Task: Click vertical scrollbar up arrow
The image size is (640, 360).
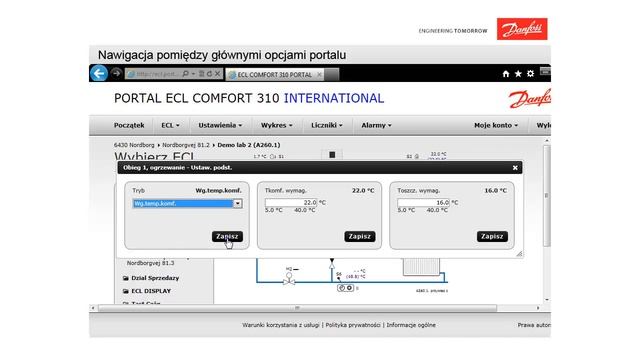Action: coord(547,141)
